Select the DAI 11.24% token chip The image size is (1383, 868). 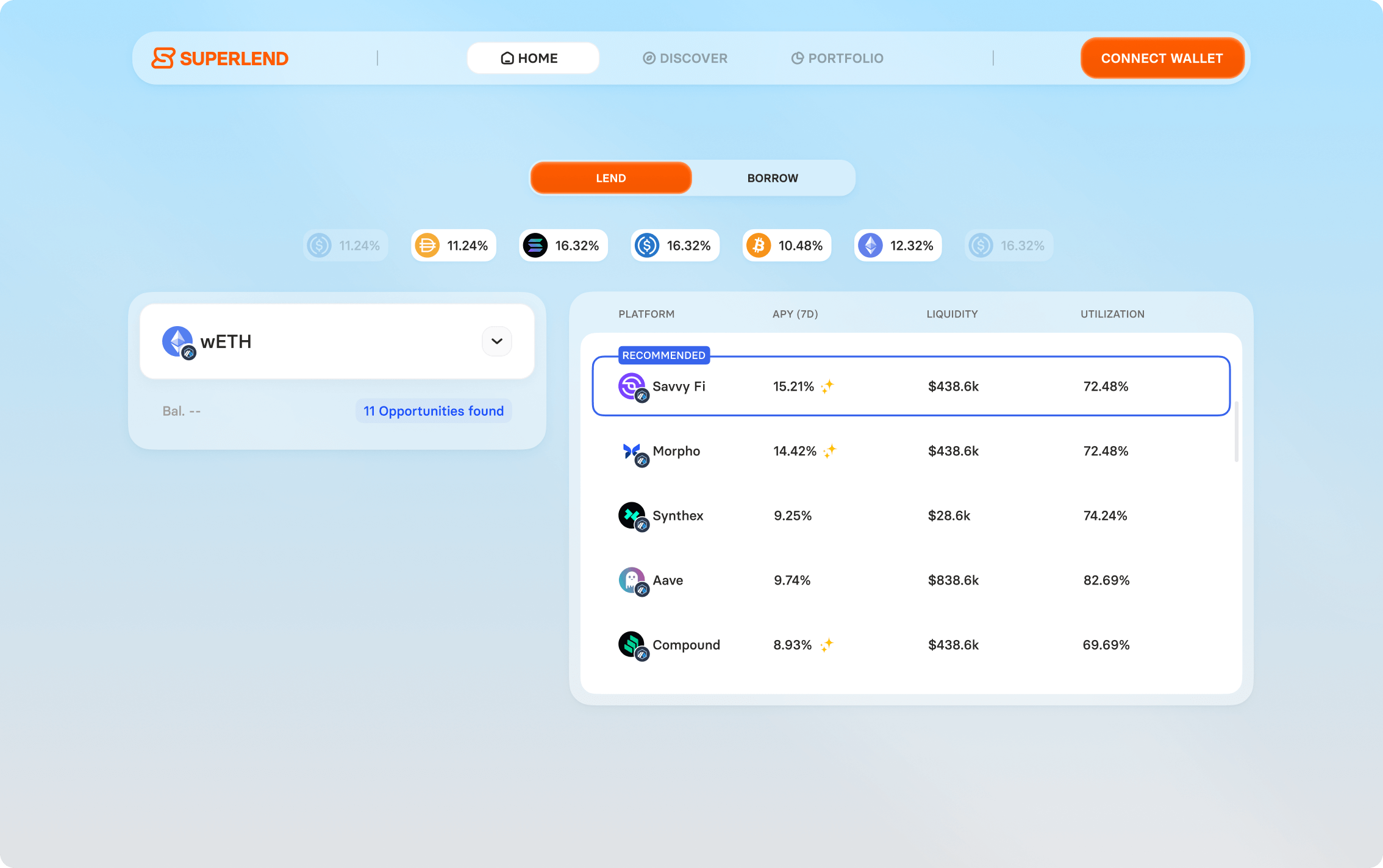pyautogui.click(x=453, y=246)
